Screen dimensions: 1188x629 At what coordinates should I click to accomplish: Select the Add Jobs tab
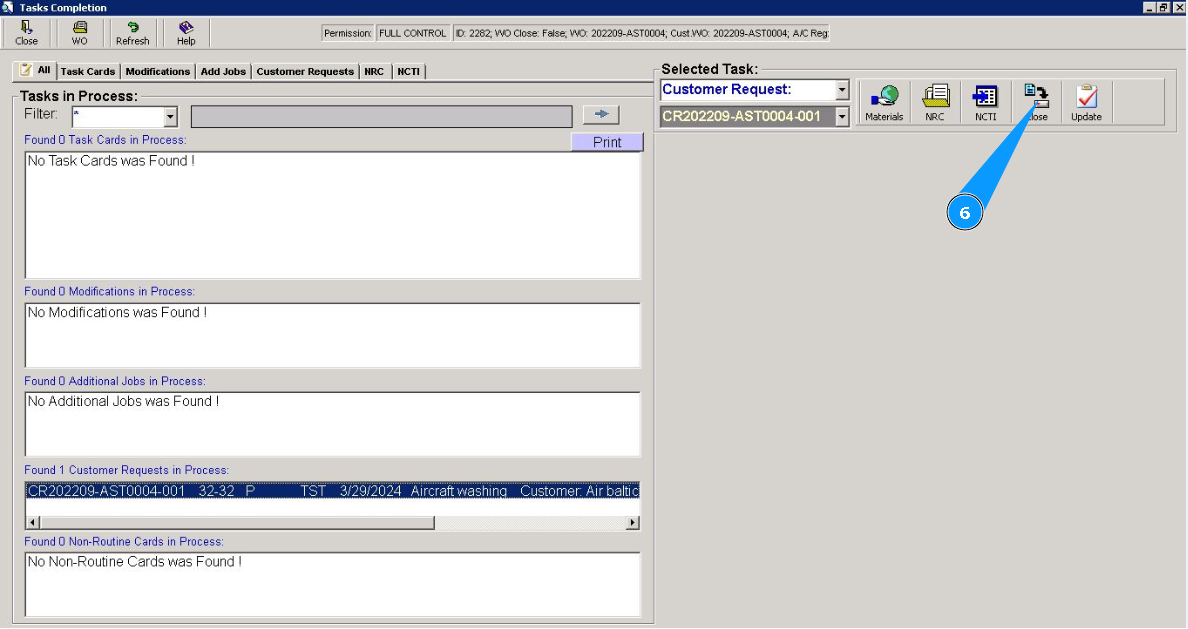click(x=223, y=71)
